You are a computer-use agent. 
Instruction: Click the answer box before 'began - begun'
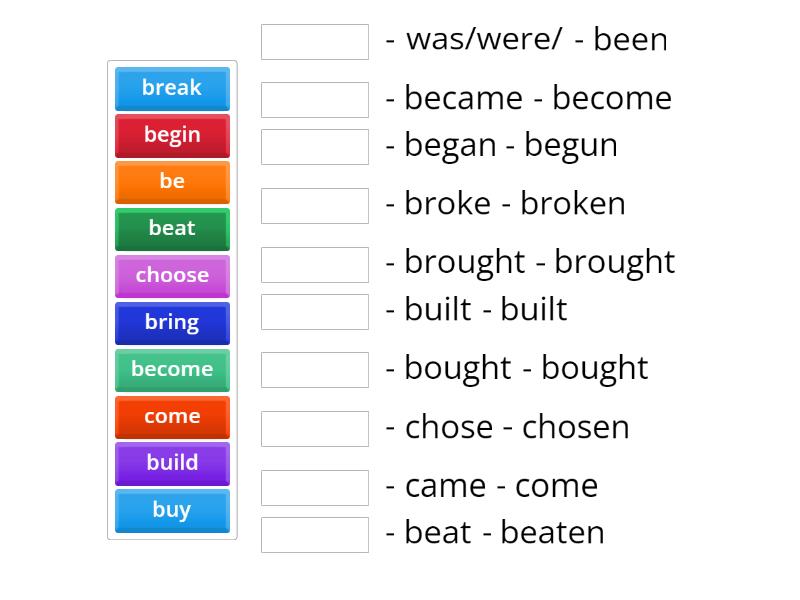tap(314, 146)
